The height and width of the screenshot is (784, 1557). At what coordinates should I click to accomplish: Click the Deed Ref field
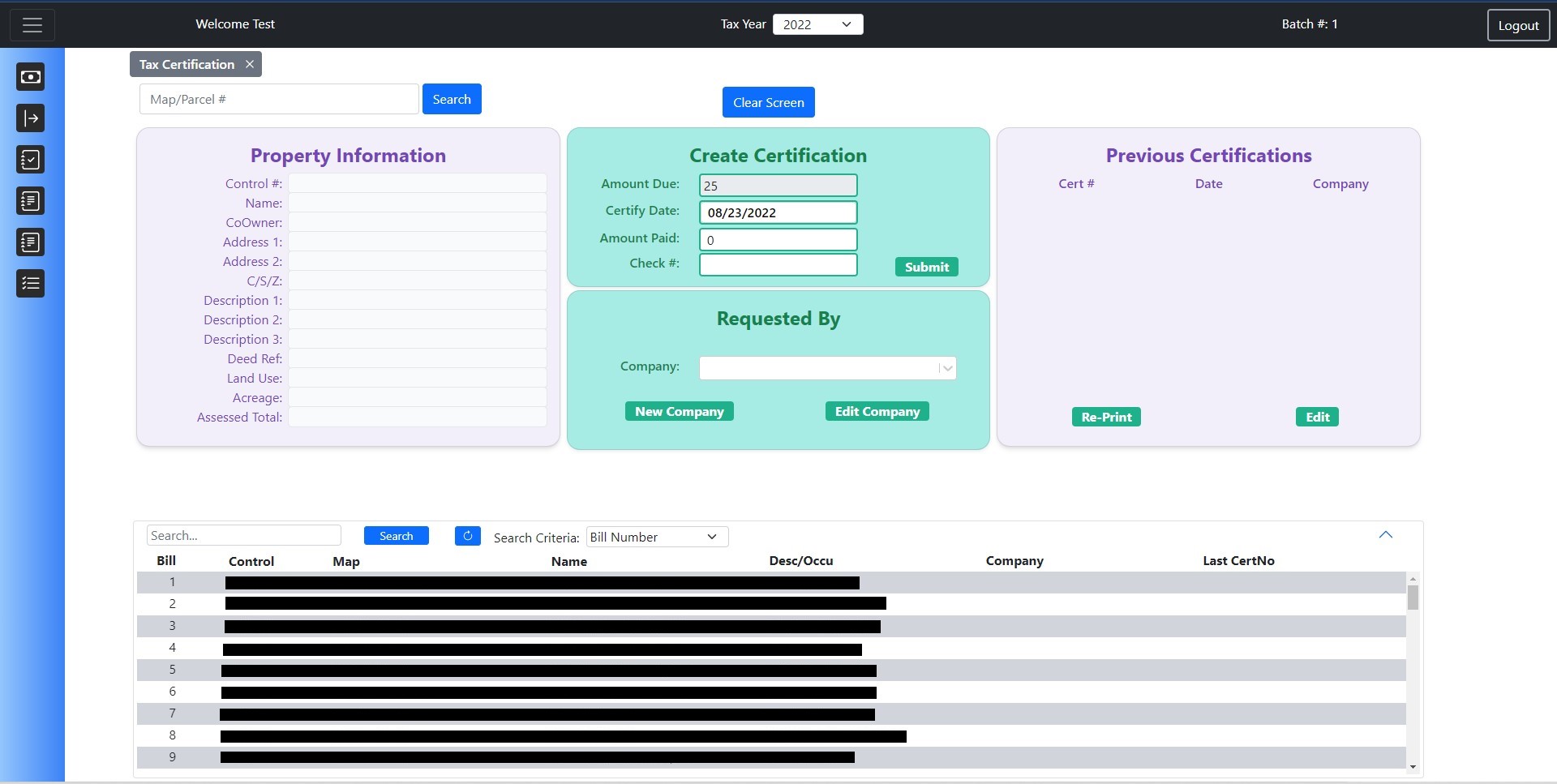tap(417, 358)
